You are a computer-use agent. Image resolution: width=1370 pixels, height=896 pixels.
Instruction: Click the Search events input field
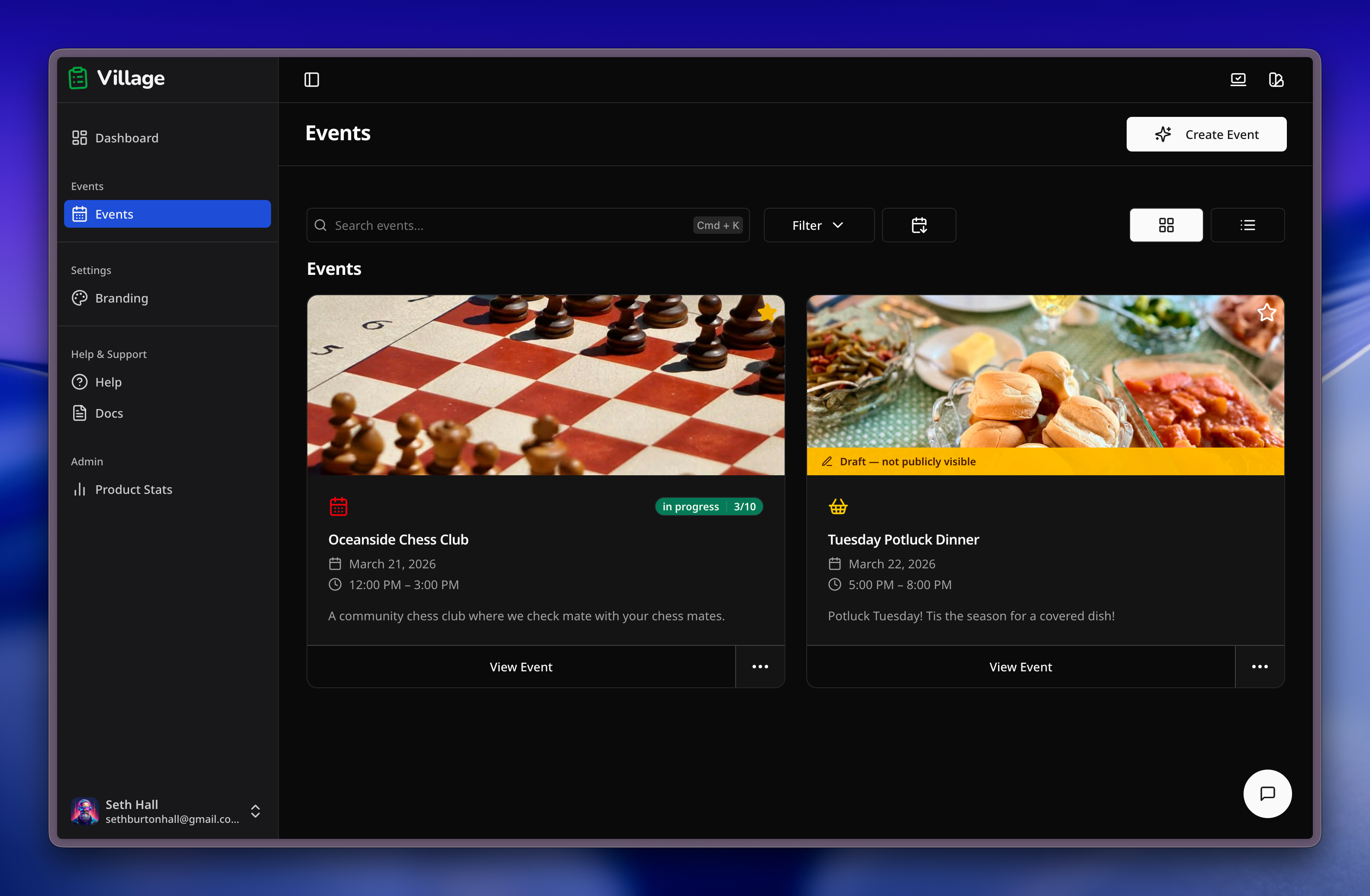507,225
